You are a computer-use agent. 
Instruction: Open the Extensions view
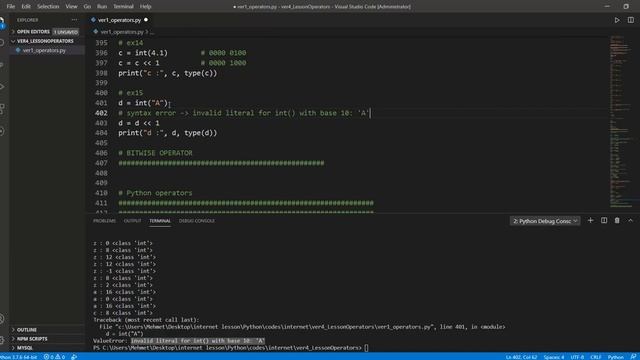pos(2,109)
